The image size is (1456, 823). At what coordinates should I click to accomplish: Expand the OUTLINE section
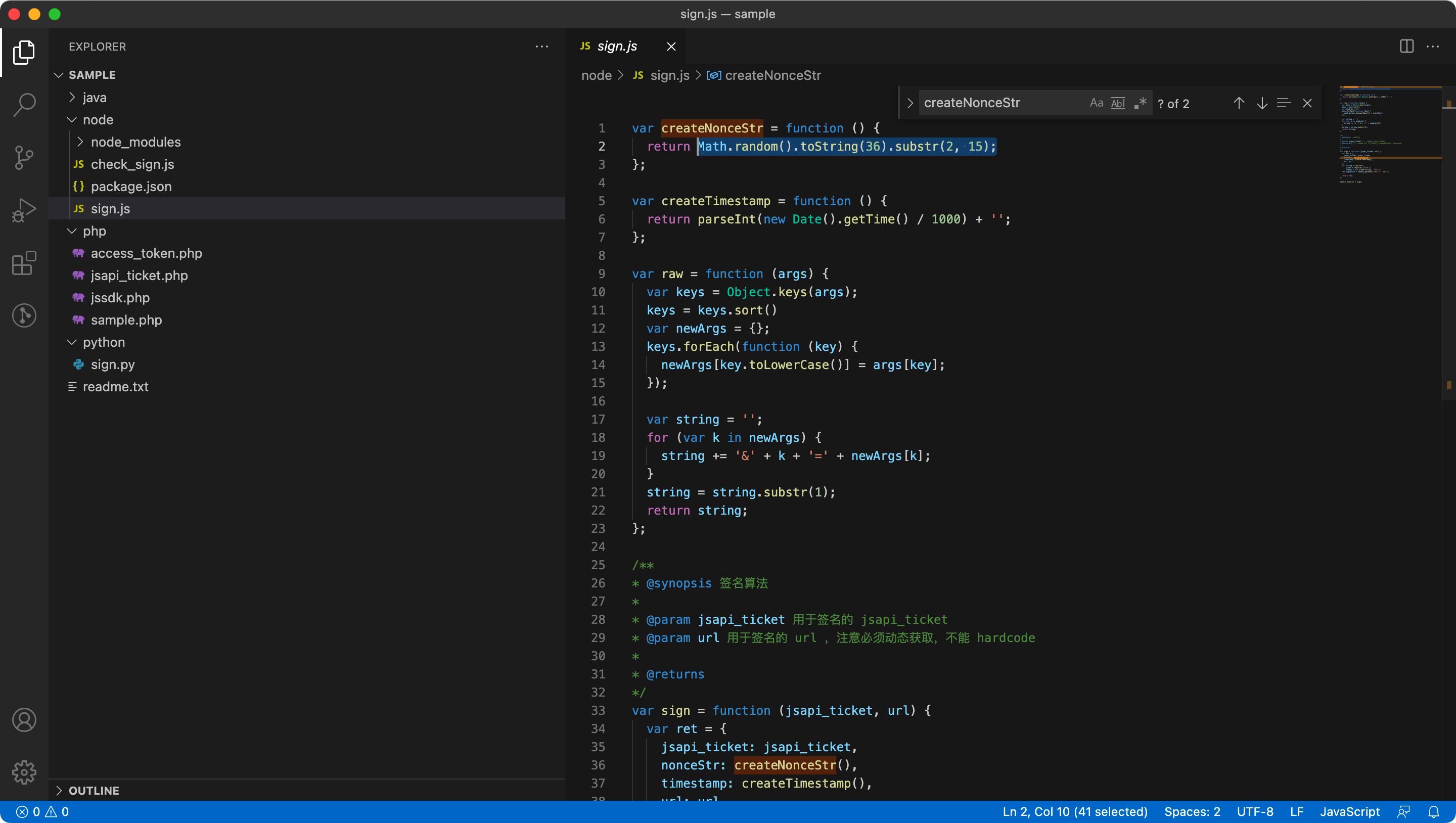point(93,790)
